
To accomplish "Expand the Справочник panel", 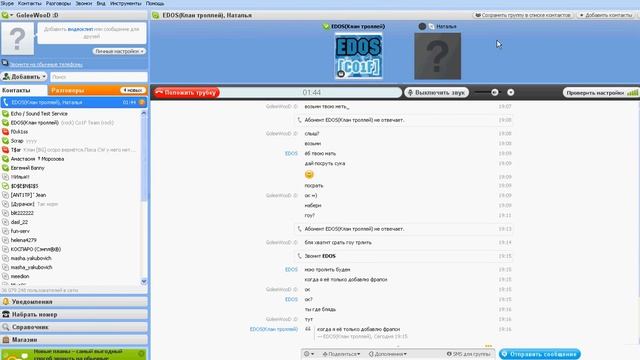I will coord(74,327).
